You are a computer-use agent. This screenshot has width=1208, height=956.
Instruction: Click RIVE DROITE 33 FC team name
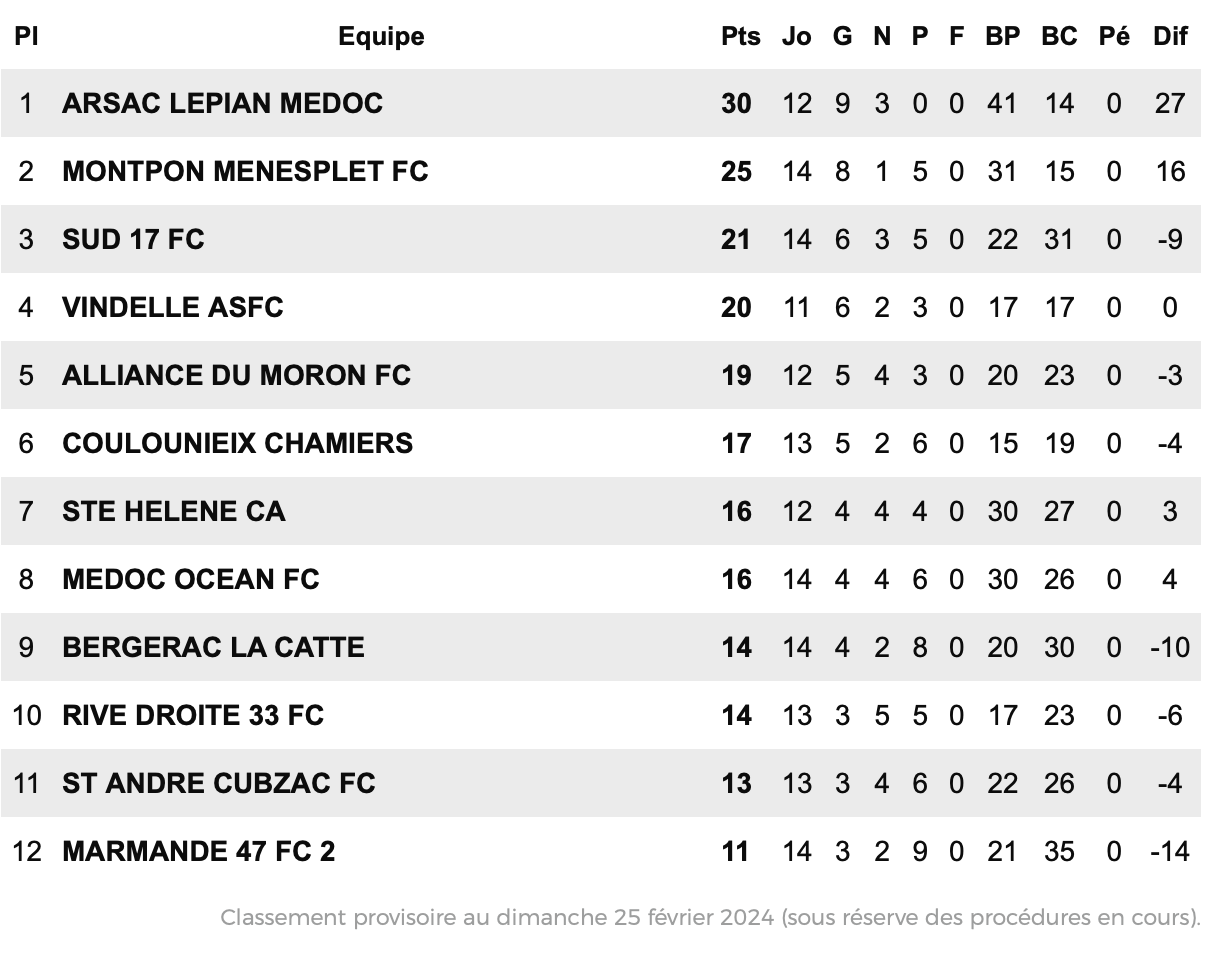(193, 715)
